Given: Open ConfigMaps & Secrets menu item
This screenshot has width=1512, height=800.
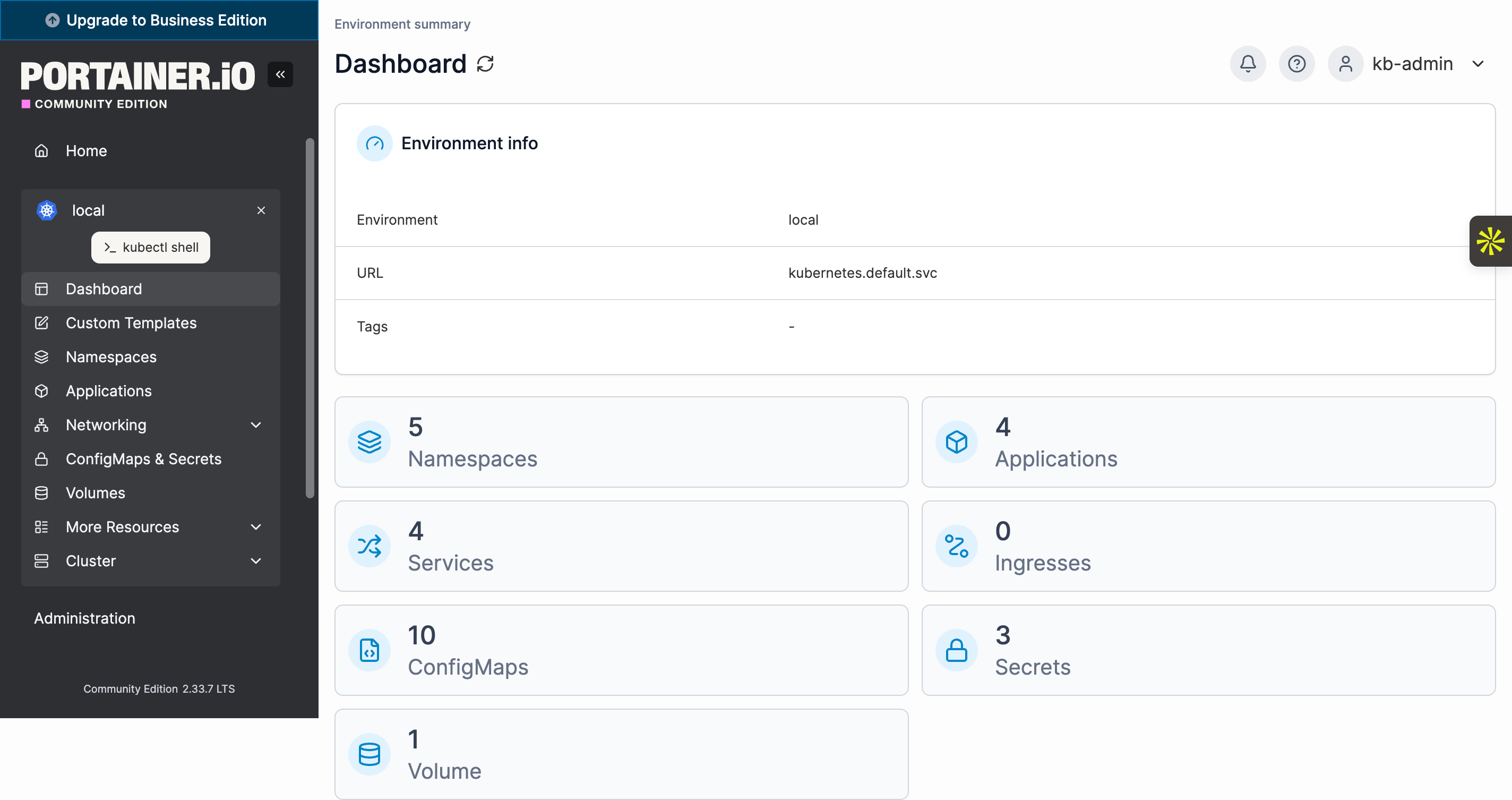Looking at the screenshot, I should coord(151,459).
